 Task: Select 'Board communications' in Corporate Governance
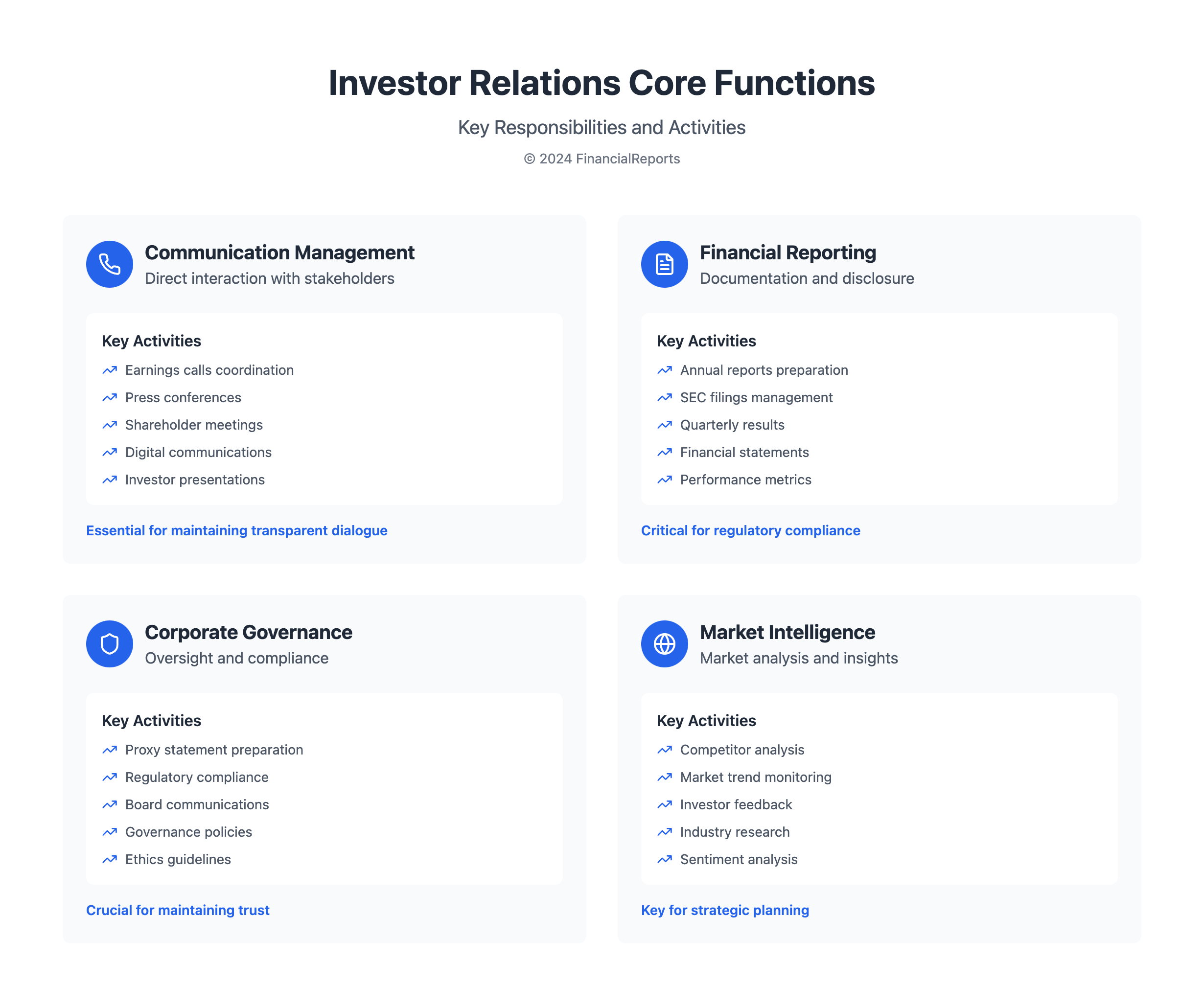(197, 804)
